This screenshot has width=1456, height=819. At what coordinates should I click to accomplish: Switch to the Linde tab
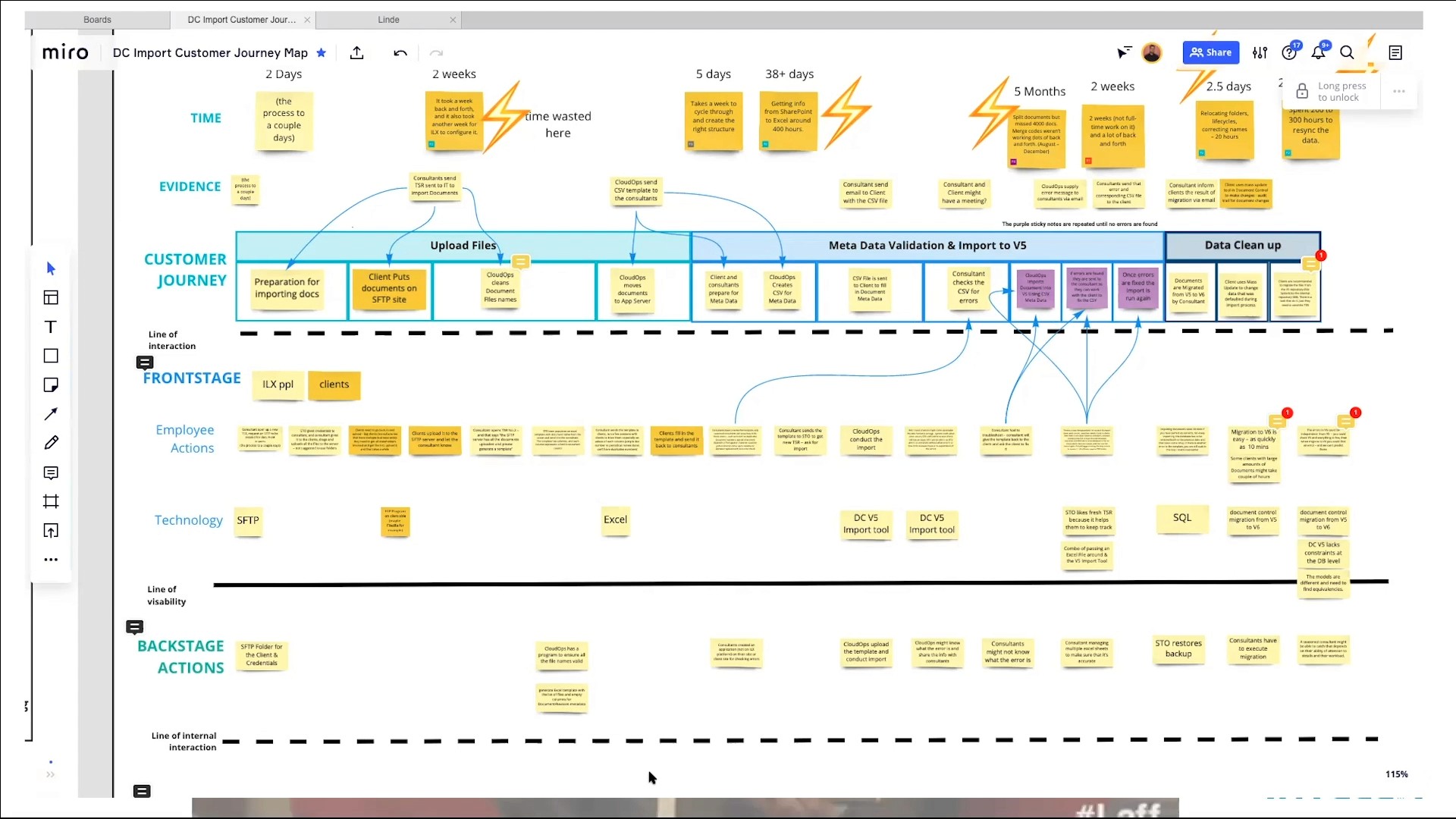pyautogui.click(x=388, y=20)
